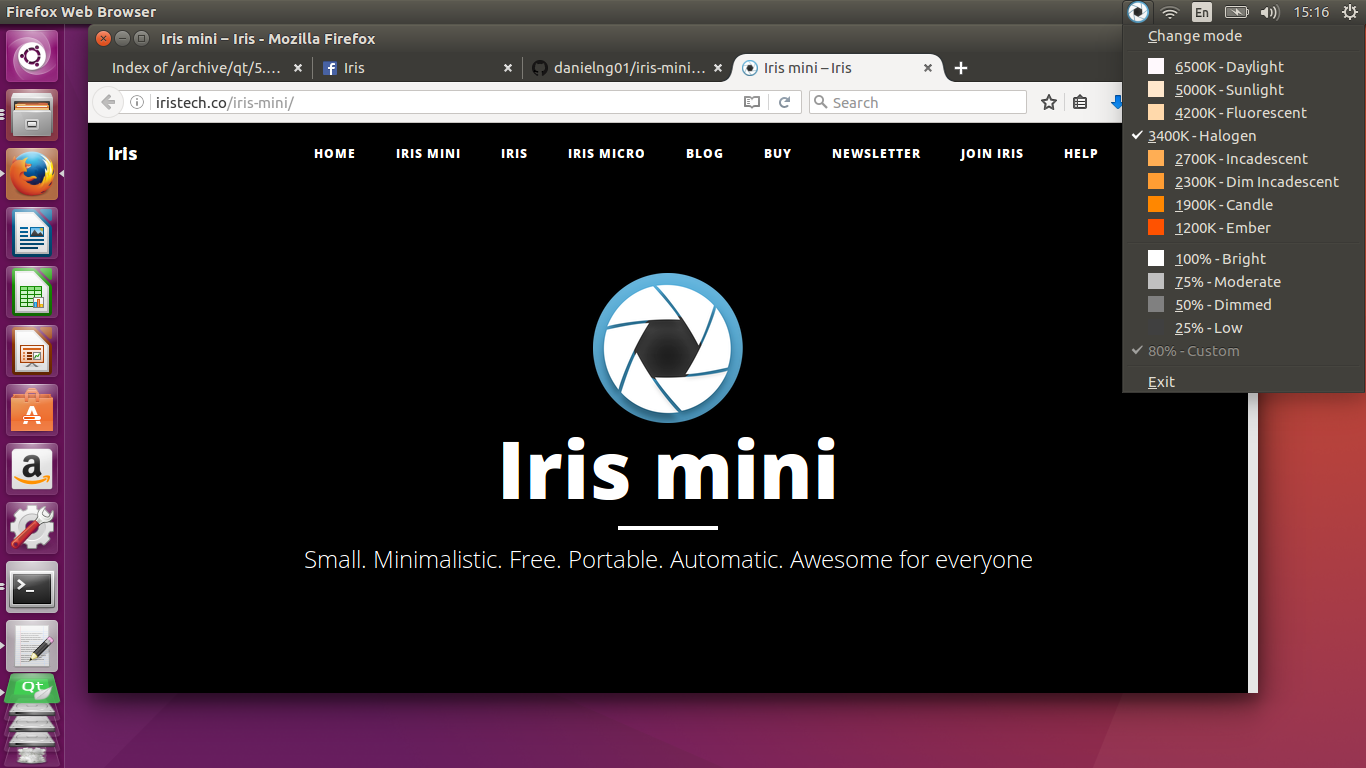Open IRIS MICRO in site navigation
The width and height of the screenshot is (1366, 768).
[x=606, y=154]
